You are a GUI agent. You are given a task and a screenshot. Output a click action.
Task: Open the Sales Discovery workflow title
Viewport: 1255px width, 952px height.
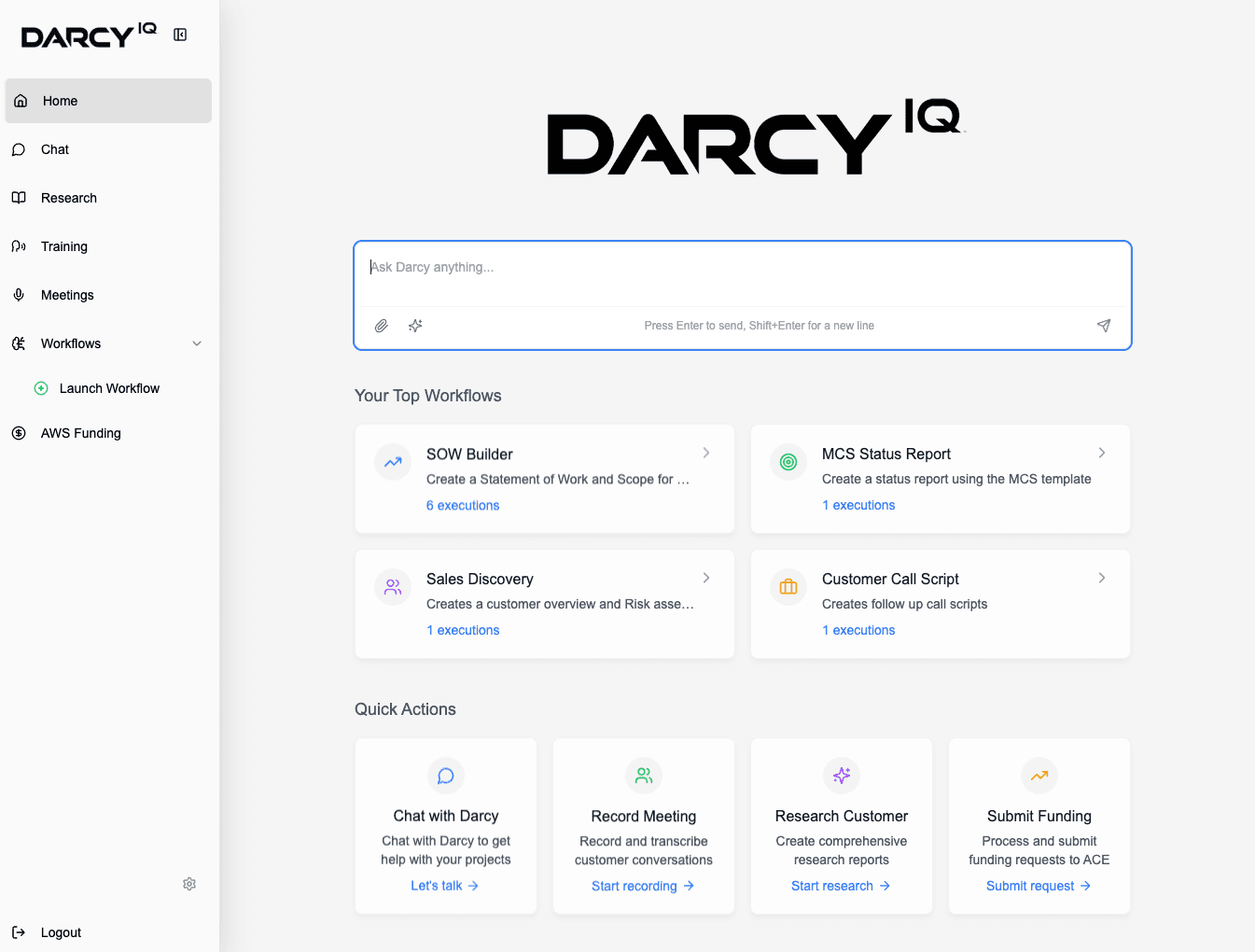click(x=480, y=580)
